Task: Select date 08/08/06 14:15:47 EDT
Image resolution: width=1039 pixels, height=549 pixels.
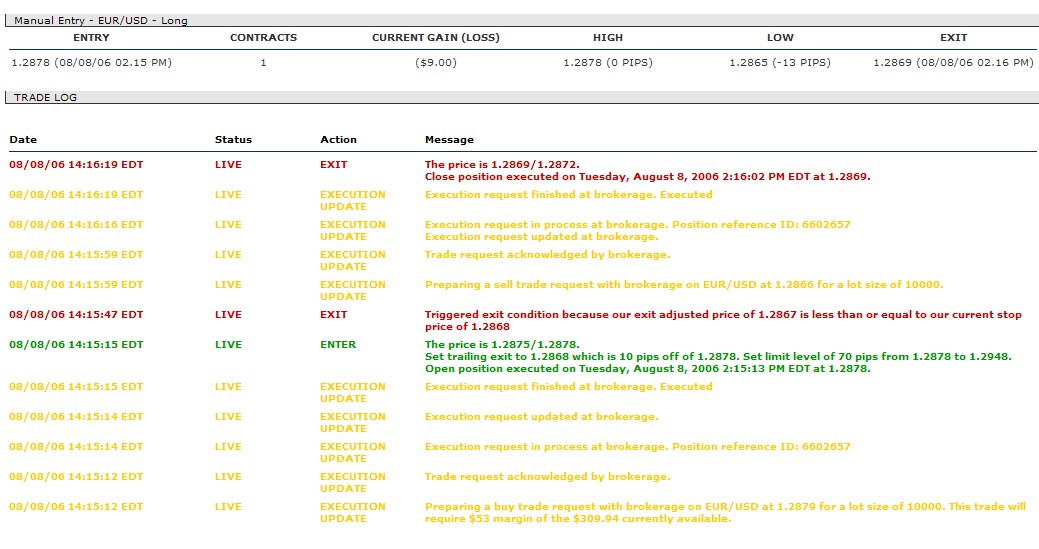Action: (x=76, y=315)
